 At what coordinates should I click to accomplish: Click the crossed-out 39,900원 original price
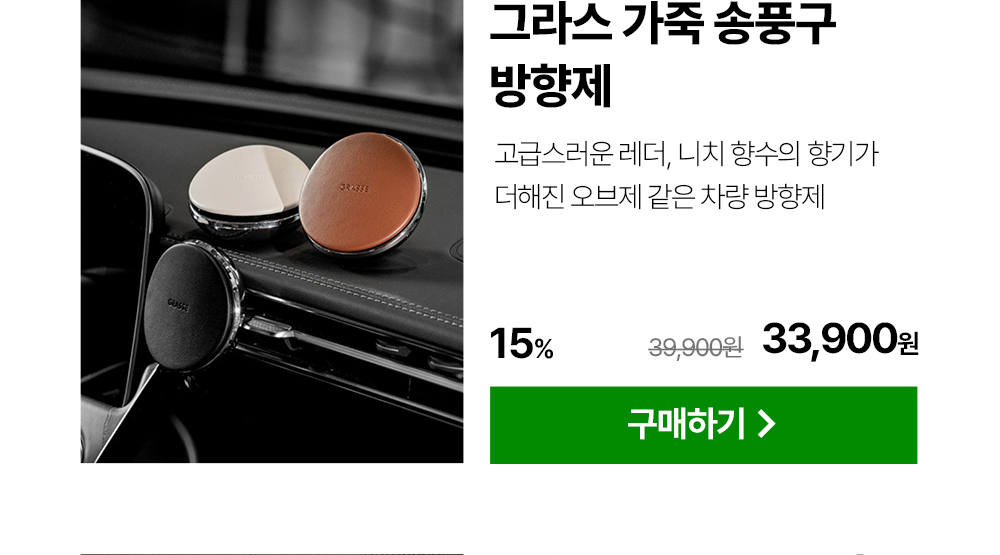pos(696,348)
